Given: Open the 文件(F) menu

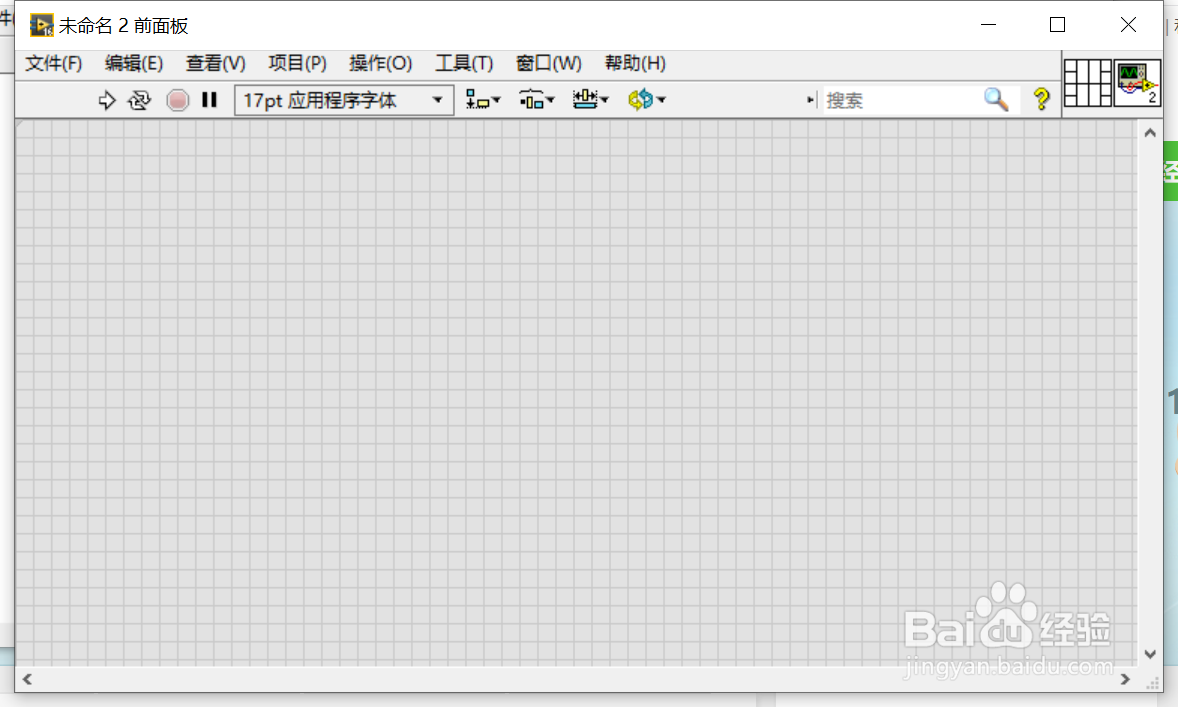Looking at the screenshot, I should click(53, 63).
